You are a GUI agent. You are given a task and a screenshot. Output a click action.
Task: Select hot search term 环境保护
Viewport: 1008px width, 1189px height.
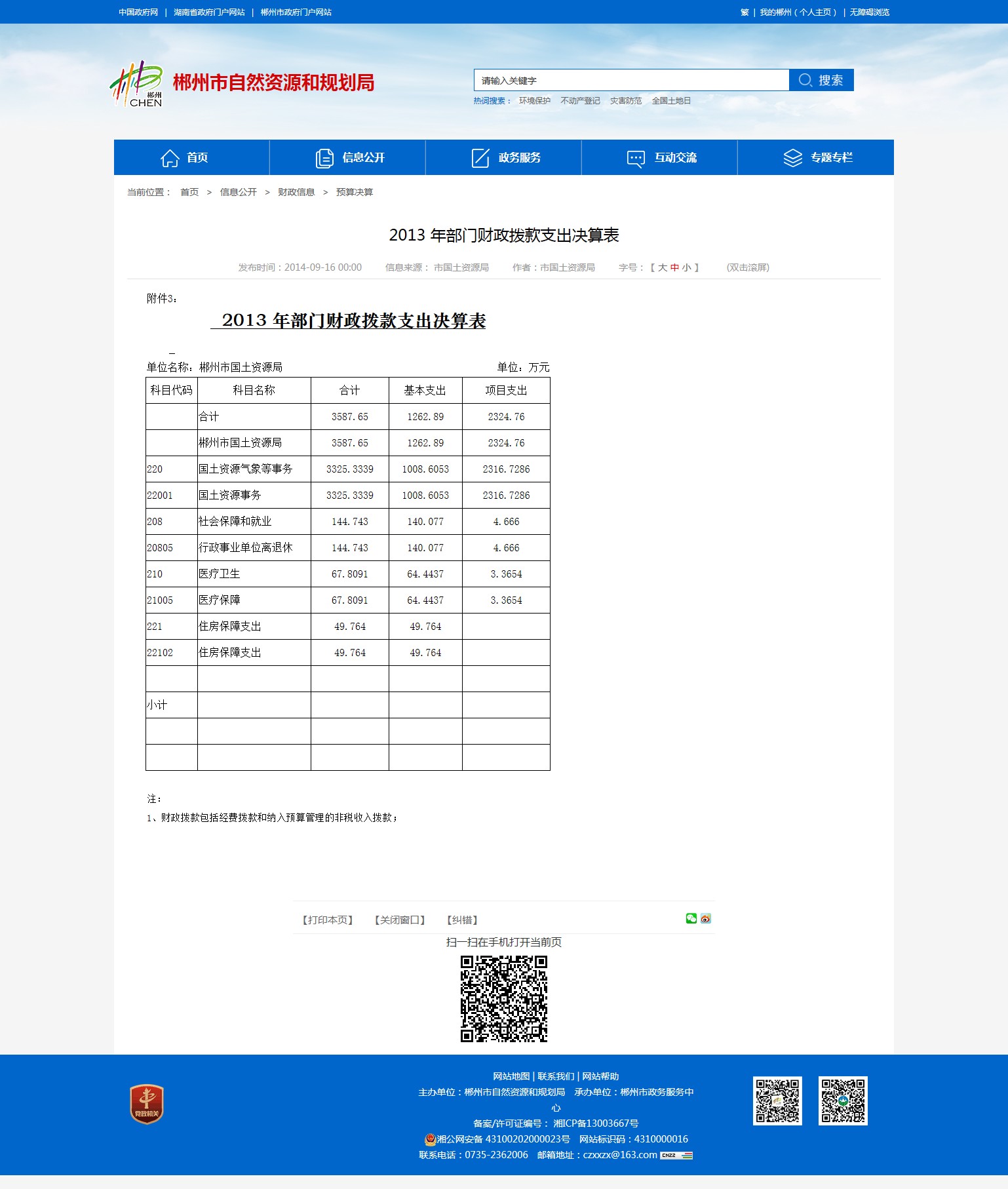tap(535, 101)
